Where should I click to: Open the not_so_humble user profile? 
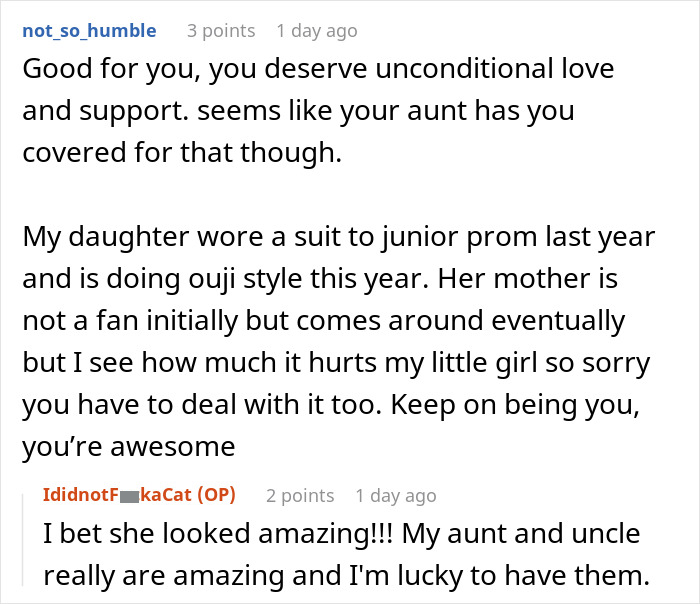point(88,31)
